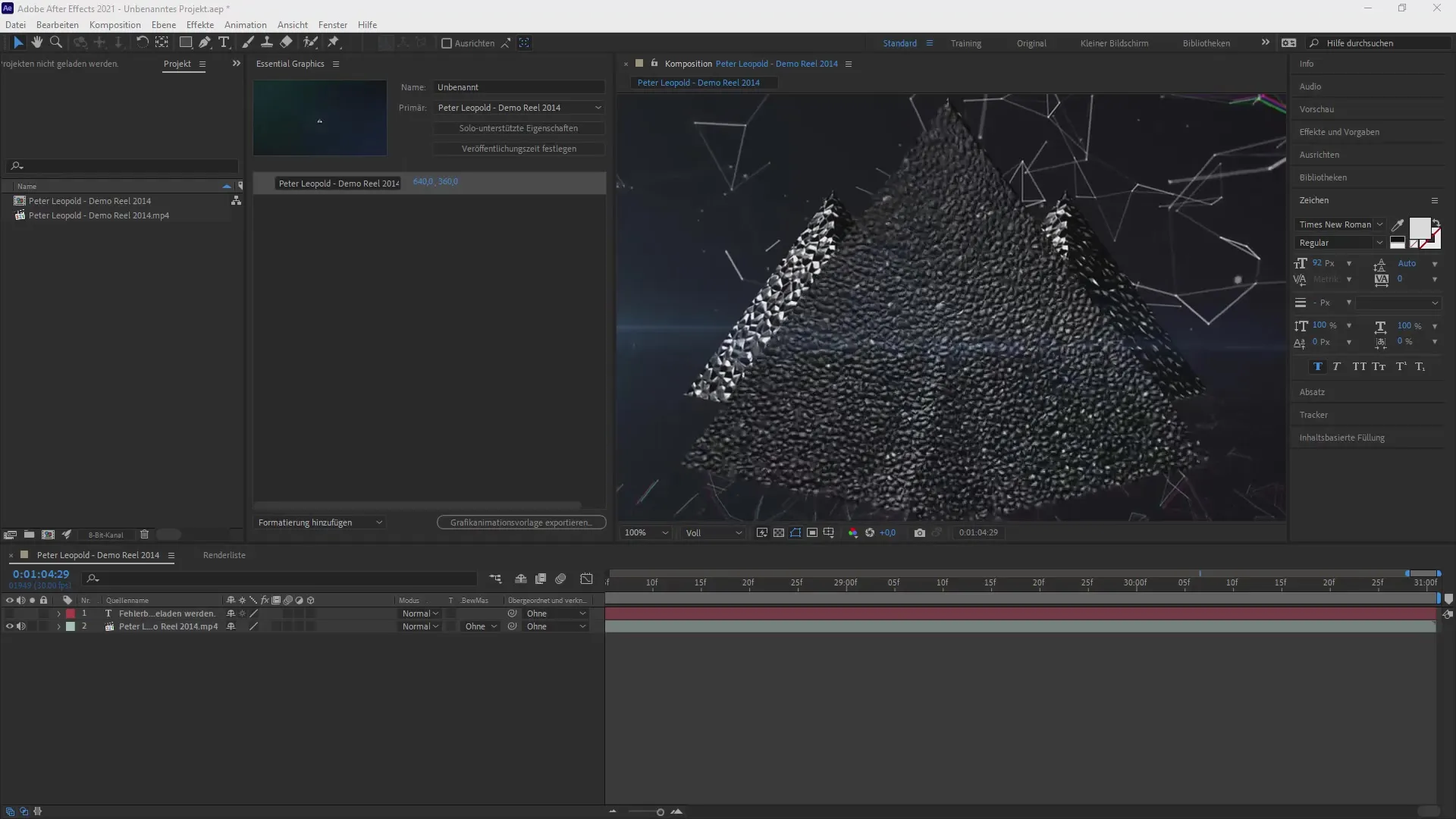This screenshot has height=819, width=1456.
Task: Toggle all caps in Zeichen panel
Action: tap(1359, 367)
